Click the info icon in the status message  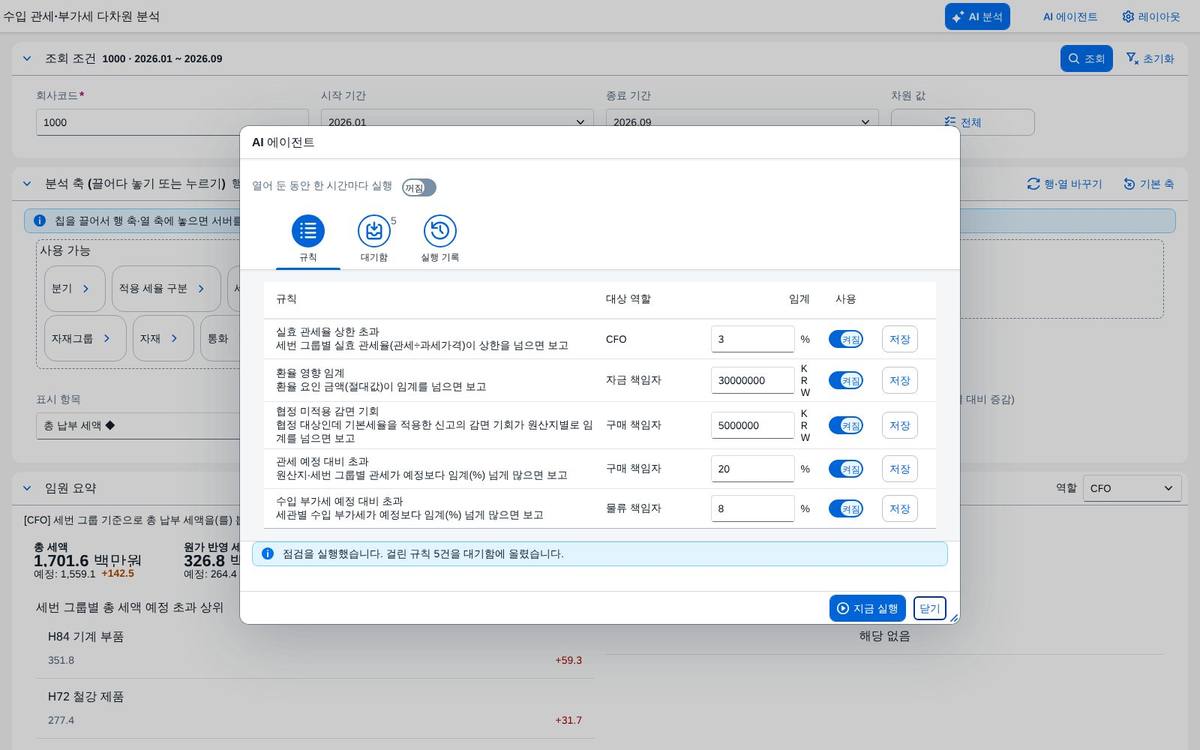[267, 553]
